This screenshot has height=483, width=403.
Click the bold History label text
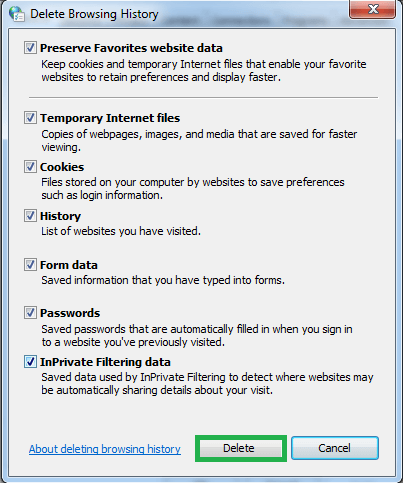click(x=60, y=216)
